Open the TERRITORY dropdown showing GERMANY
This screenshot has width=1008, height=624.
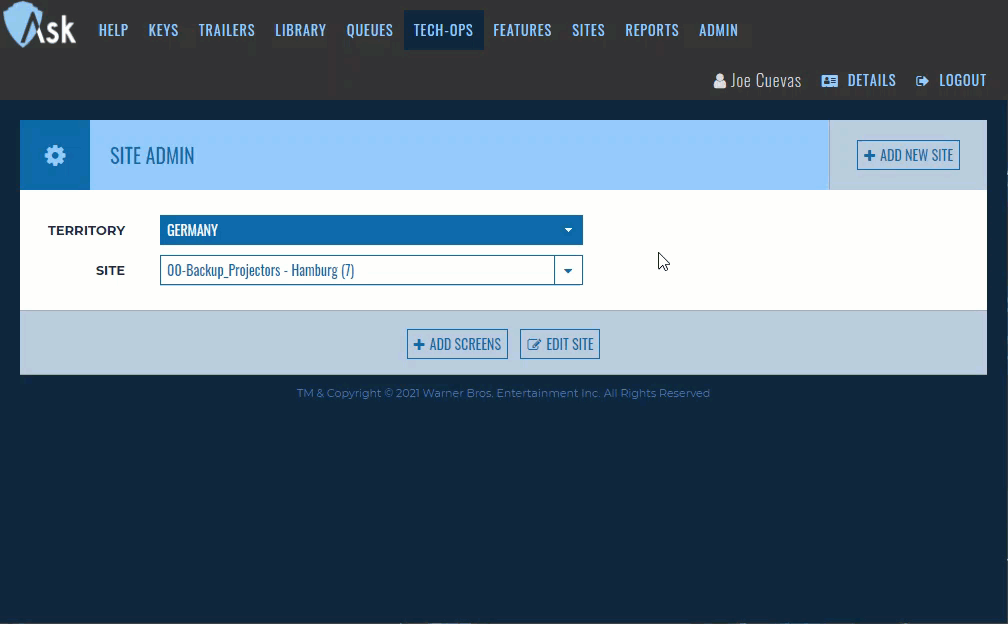370,229
